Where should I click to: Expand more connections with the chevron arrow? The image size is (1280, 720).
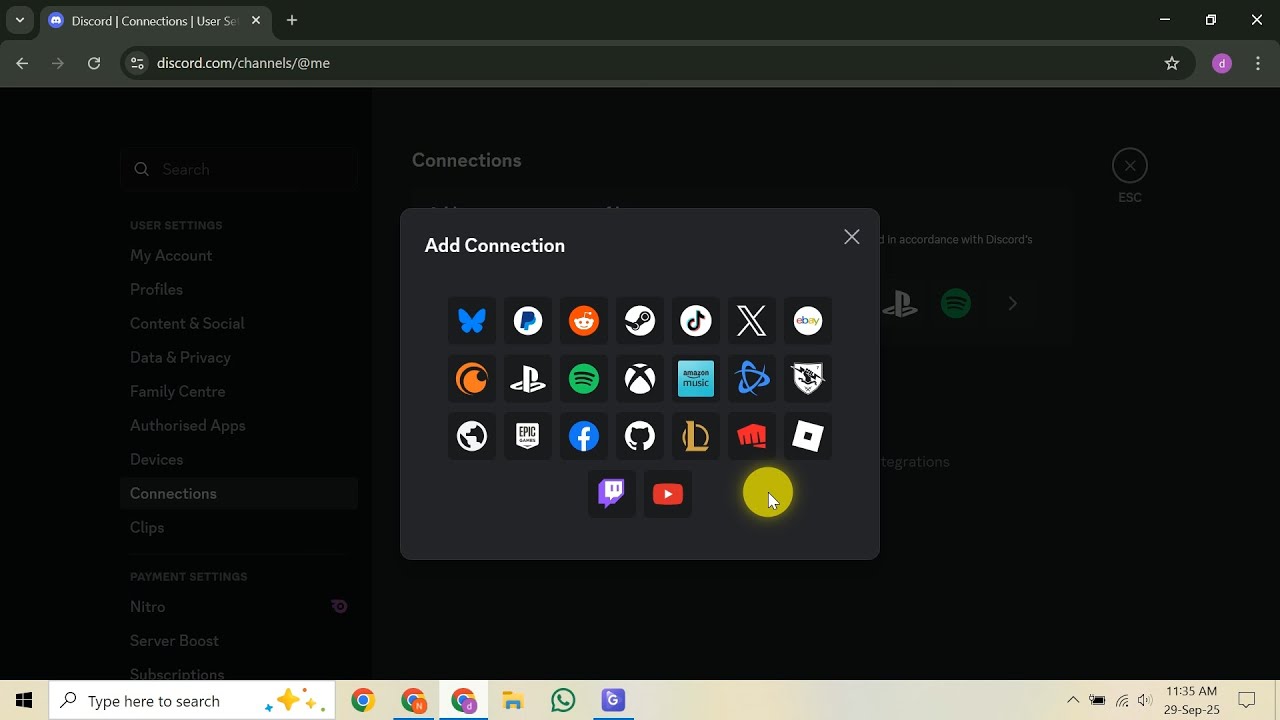(1012, 303)
